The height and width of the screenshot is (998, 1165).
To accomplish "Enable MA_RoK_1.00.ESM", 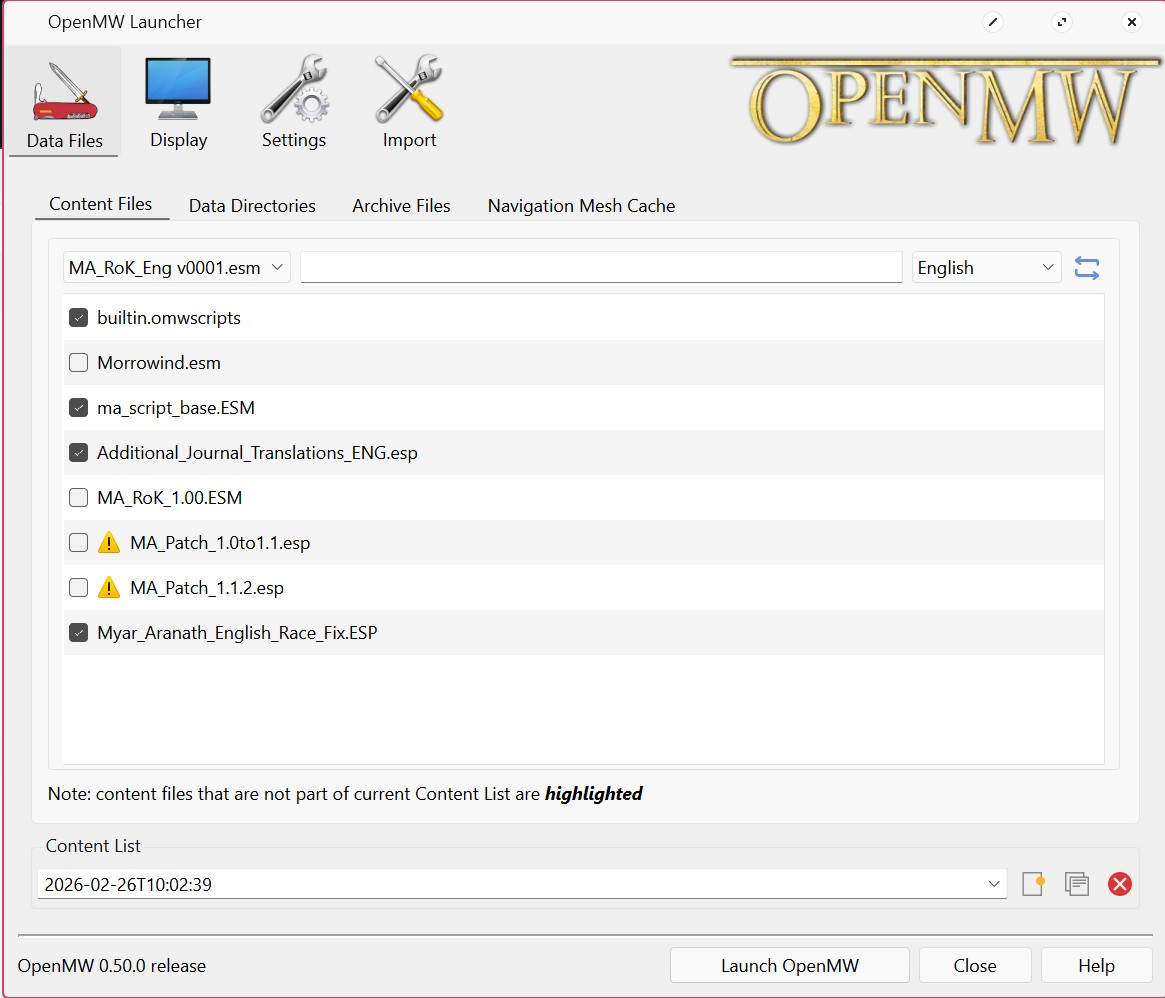I will [x=78, y=497].
